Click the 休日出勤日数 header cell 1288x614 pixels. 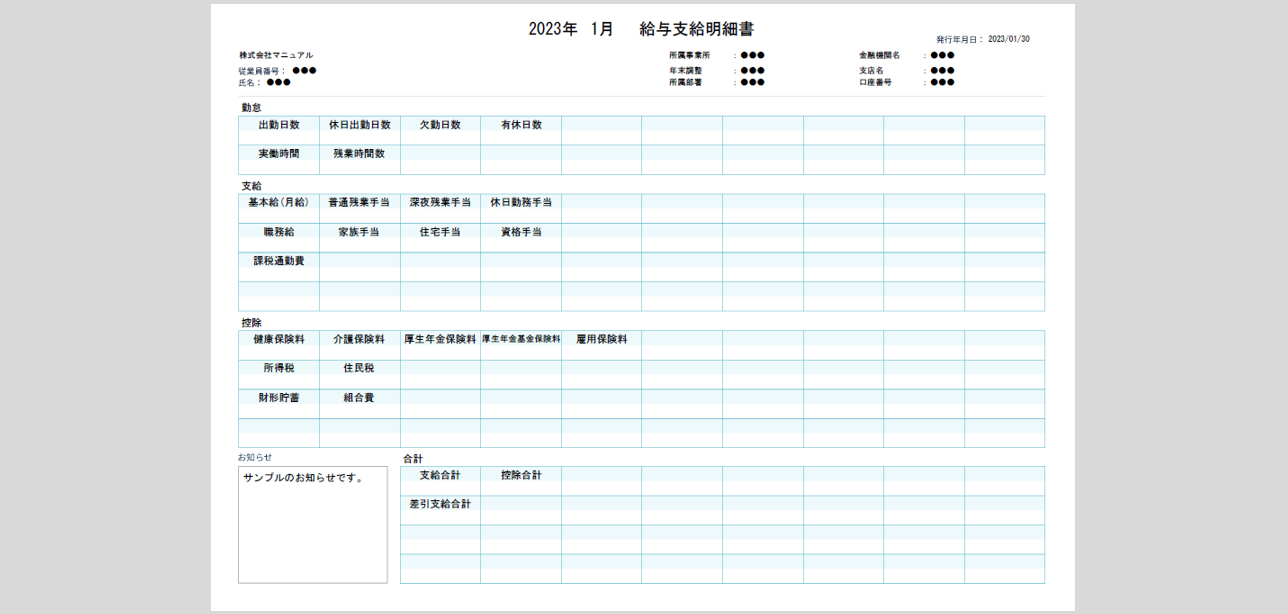pyautogui.click(x=360, y=125)
